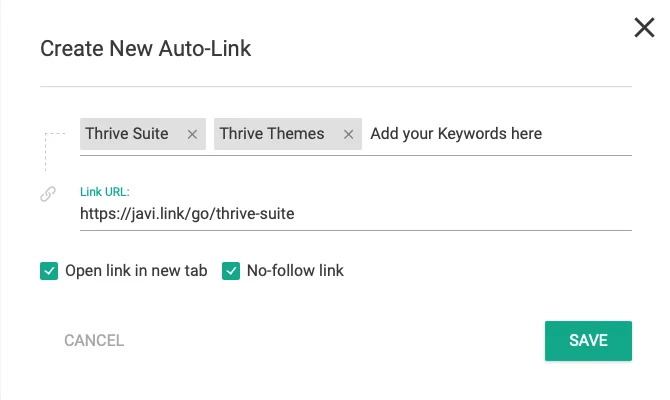
Task: Remove the Thrive Suite keyword tag
Action: 193,134
